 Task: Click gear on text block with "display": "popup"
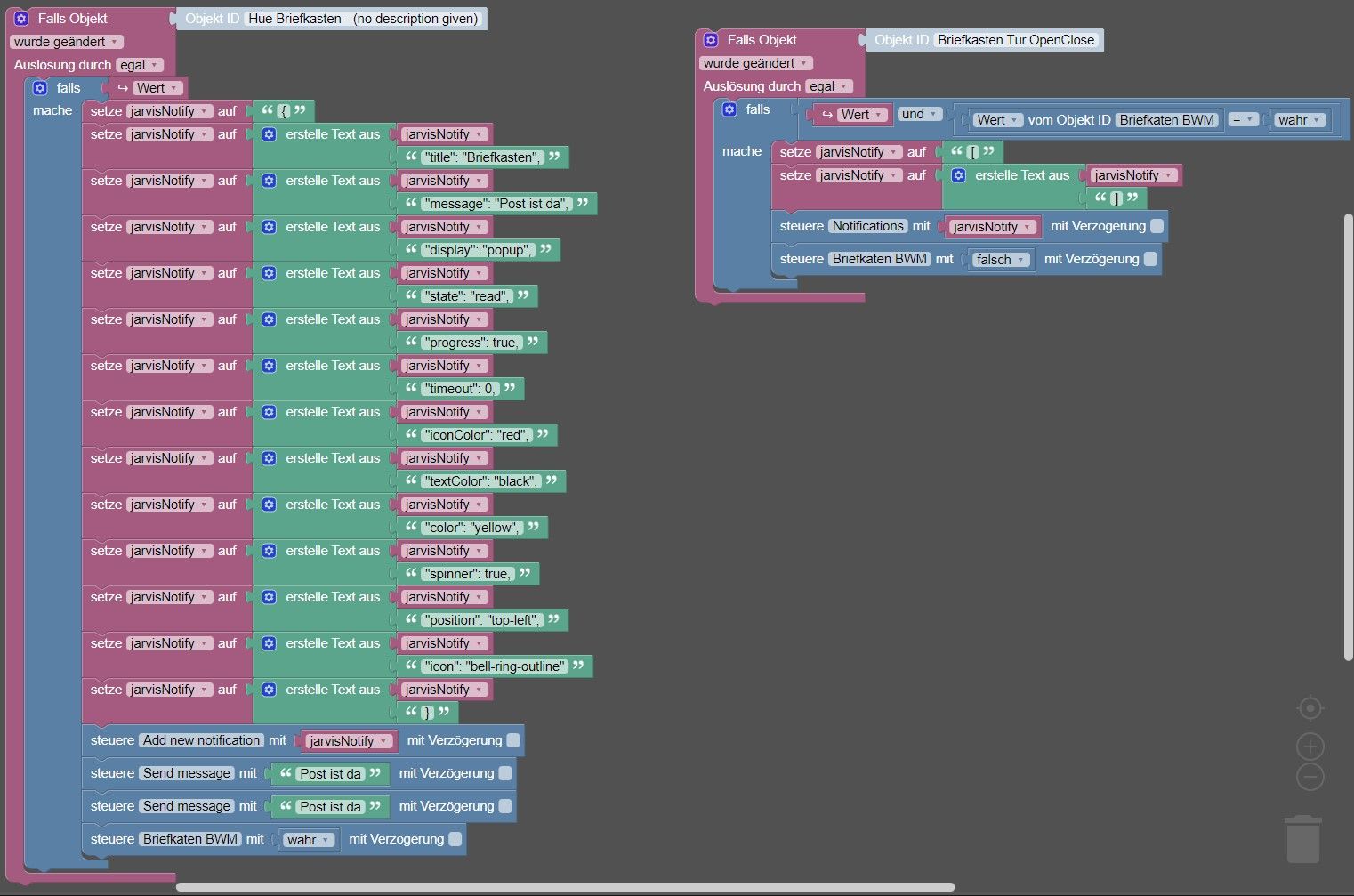[270, 227]
